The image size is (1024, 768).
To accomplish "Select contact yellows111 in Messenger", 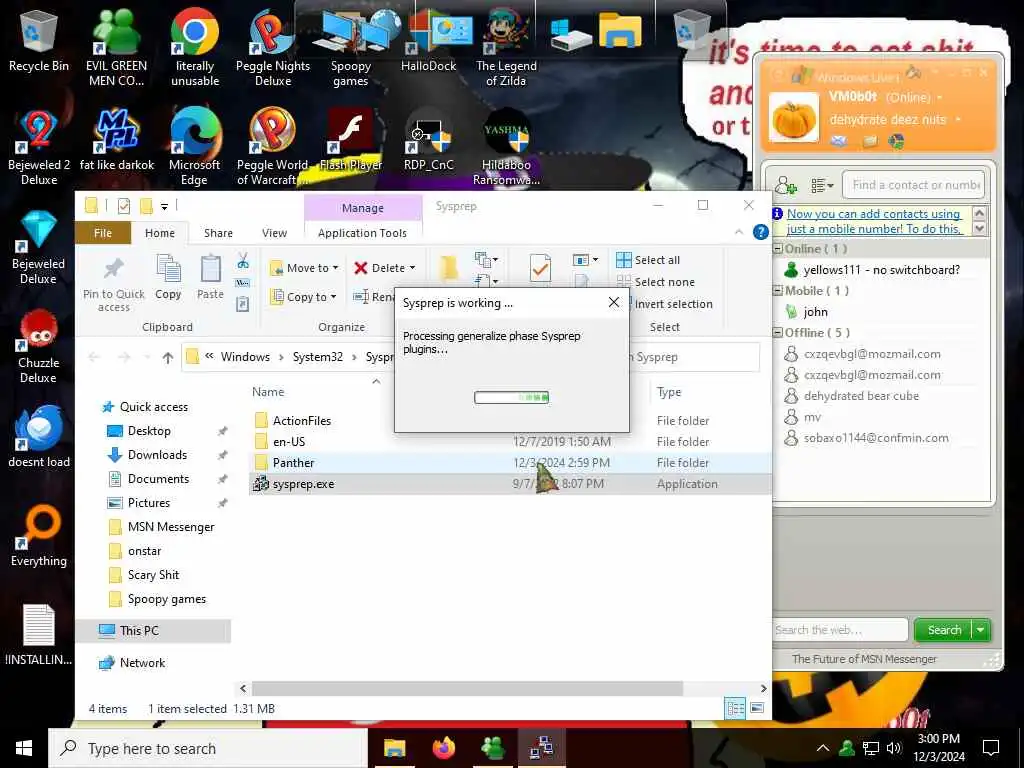I will [881, 270].
